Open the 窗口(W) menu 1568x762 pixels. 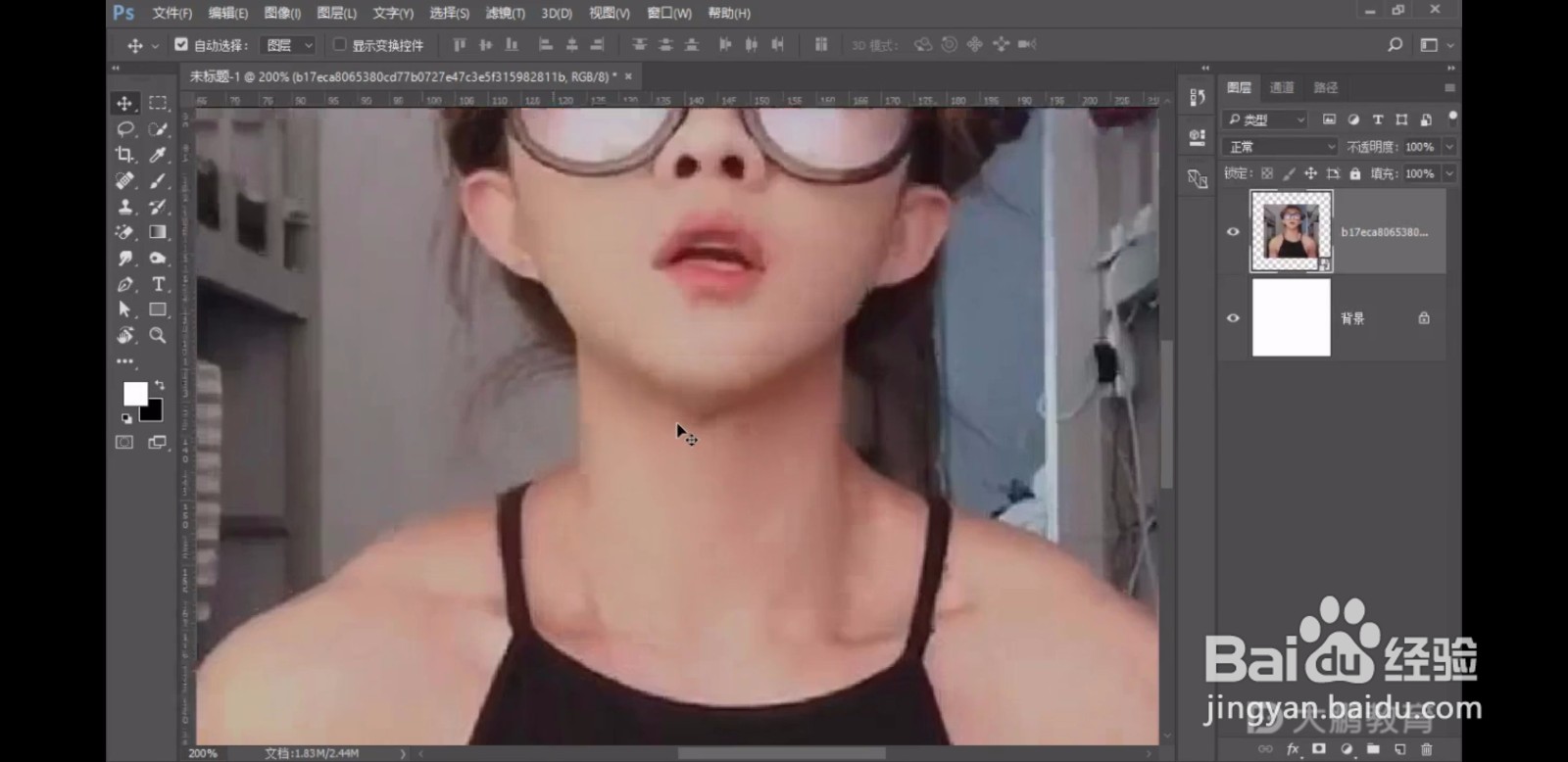[x=669, y=13]
